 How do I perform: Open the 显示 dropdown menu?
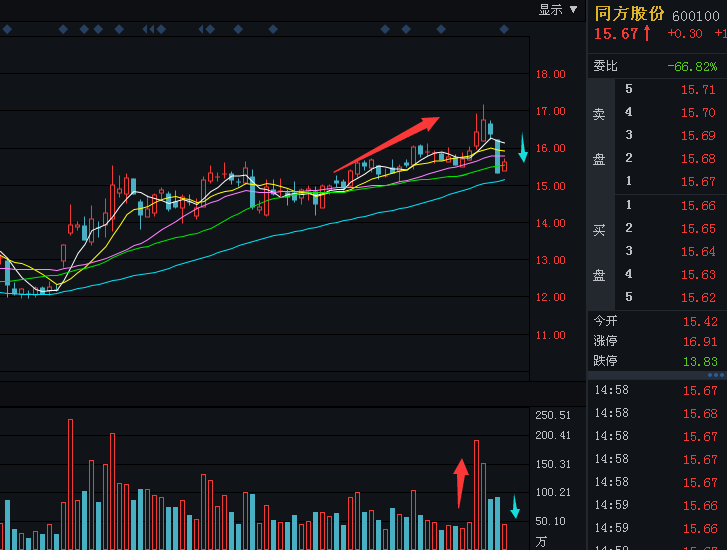[x=558, y=10]
